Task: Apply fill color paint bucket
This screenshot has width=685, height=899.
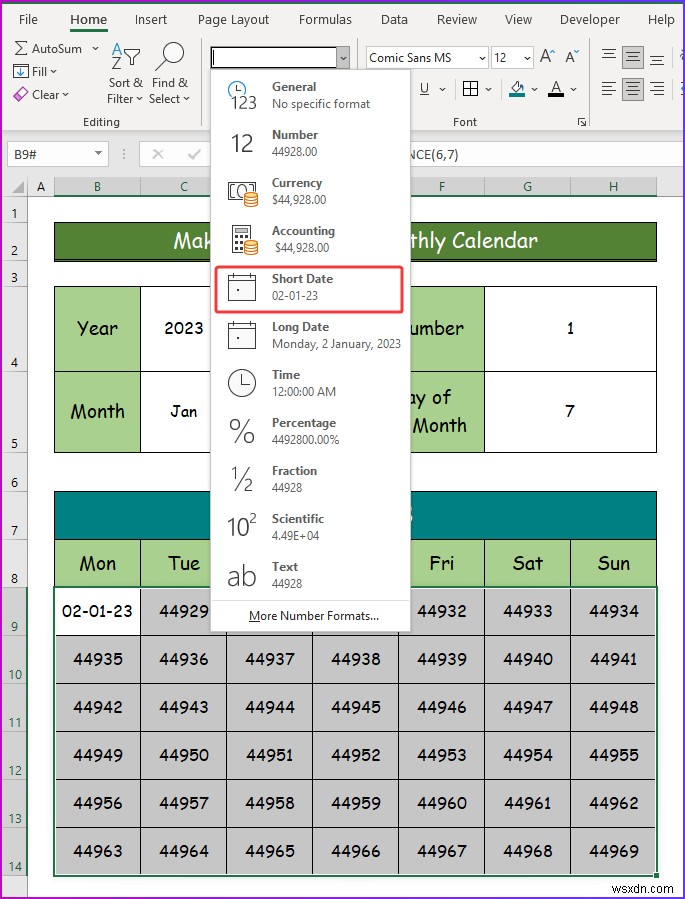Action: [x=517, y=89]
